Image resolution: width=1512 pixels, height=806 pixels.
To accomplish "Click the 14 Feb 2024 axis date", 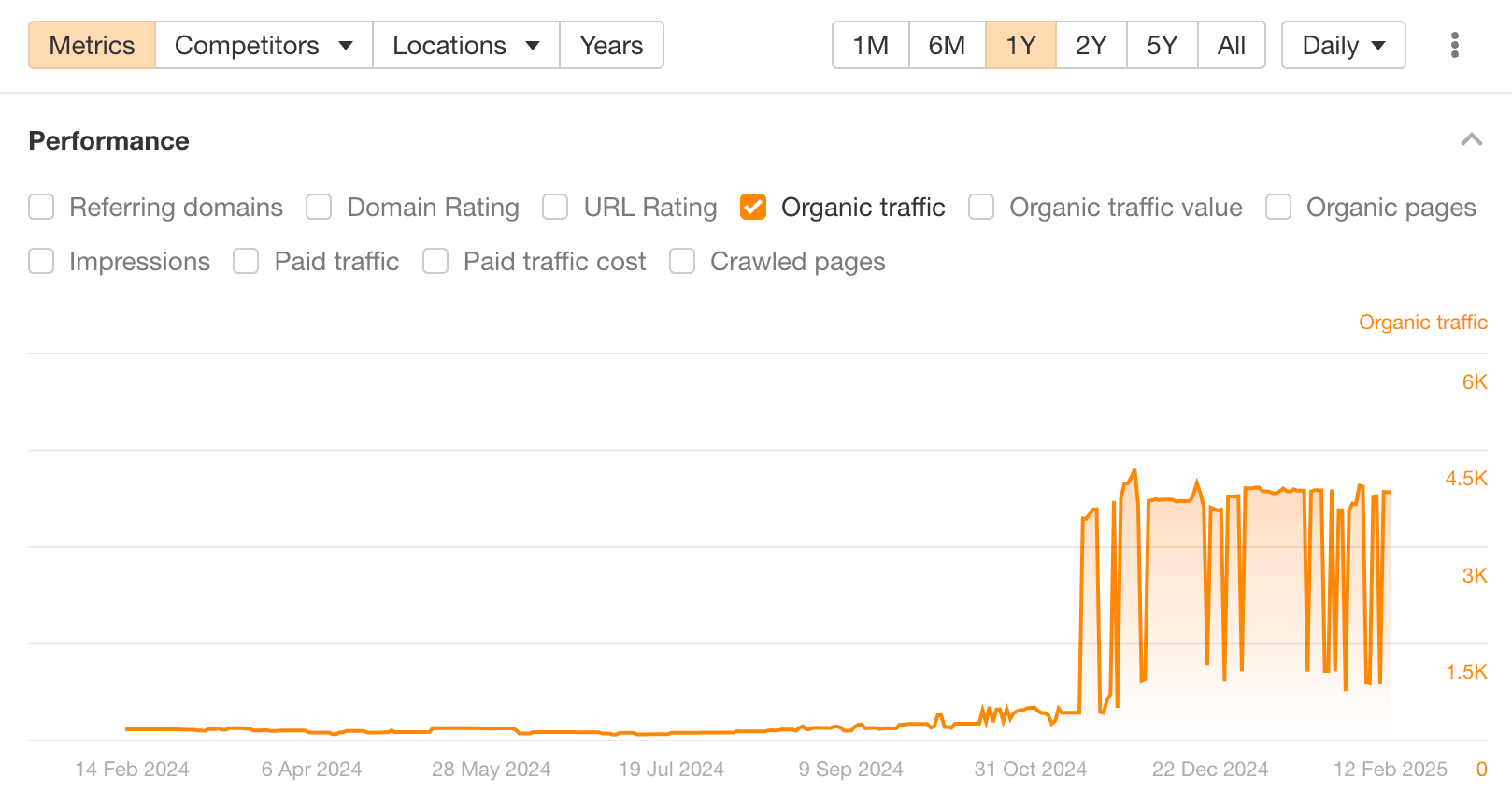I will [132, 769].
